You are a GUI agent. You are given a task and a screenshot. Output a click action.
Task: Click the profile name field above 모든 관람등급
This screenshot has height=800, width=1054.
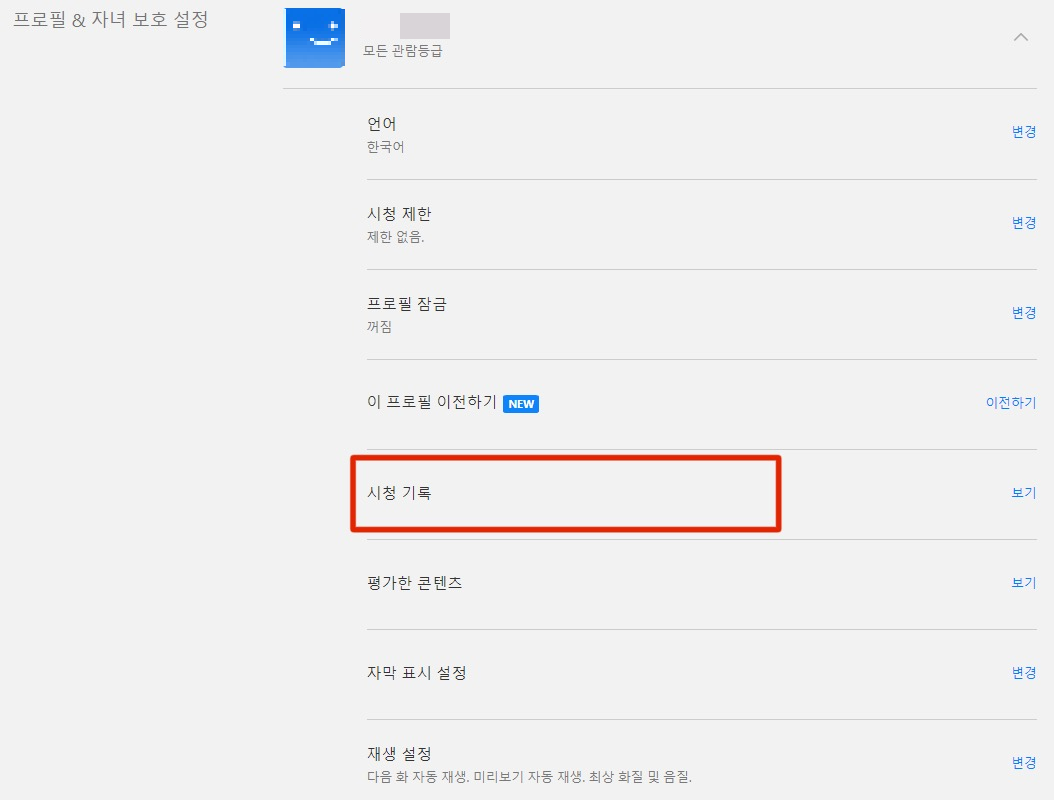pyautogui.click(x=424, y=24)
